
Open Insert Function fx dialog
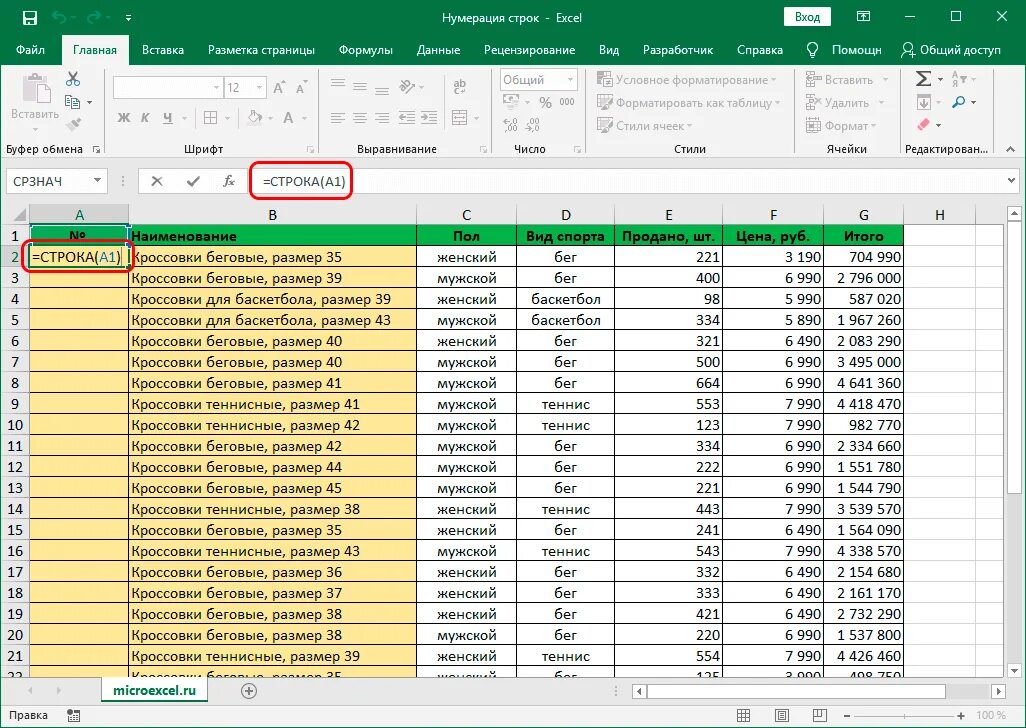click(x=228, y=181)
